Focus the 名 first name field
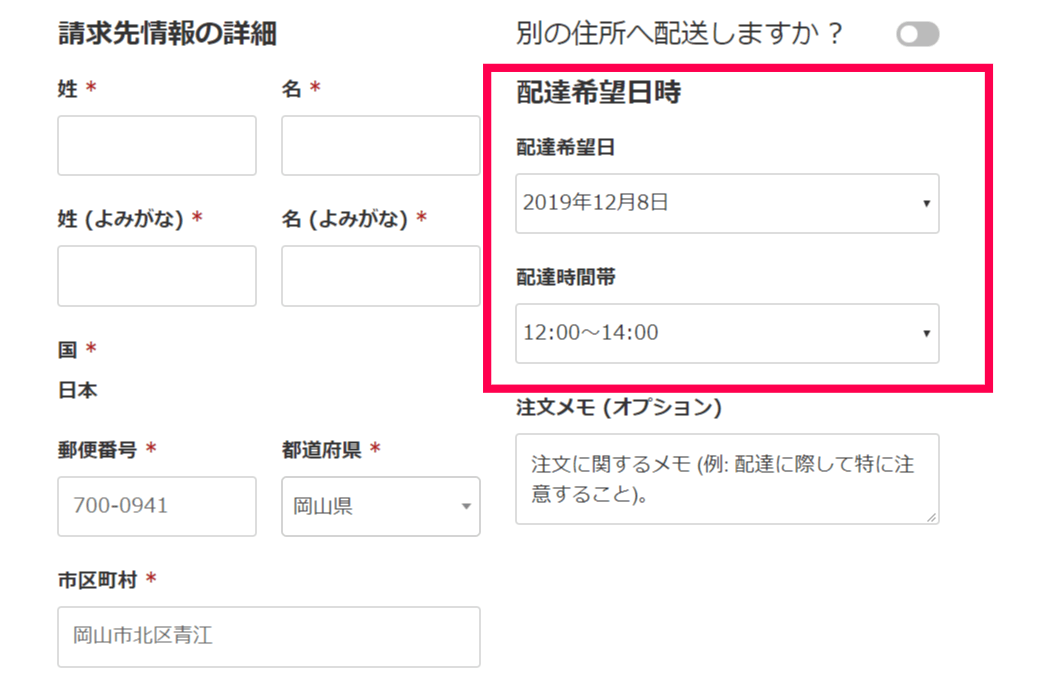The width and height of the screenshot is (1038, 691). click(x=380, y=146)
